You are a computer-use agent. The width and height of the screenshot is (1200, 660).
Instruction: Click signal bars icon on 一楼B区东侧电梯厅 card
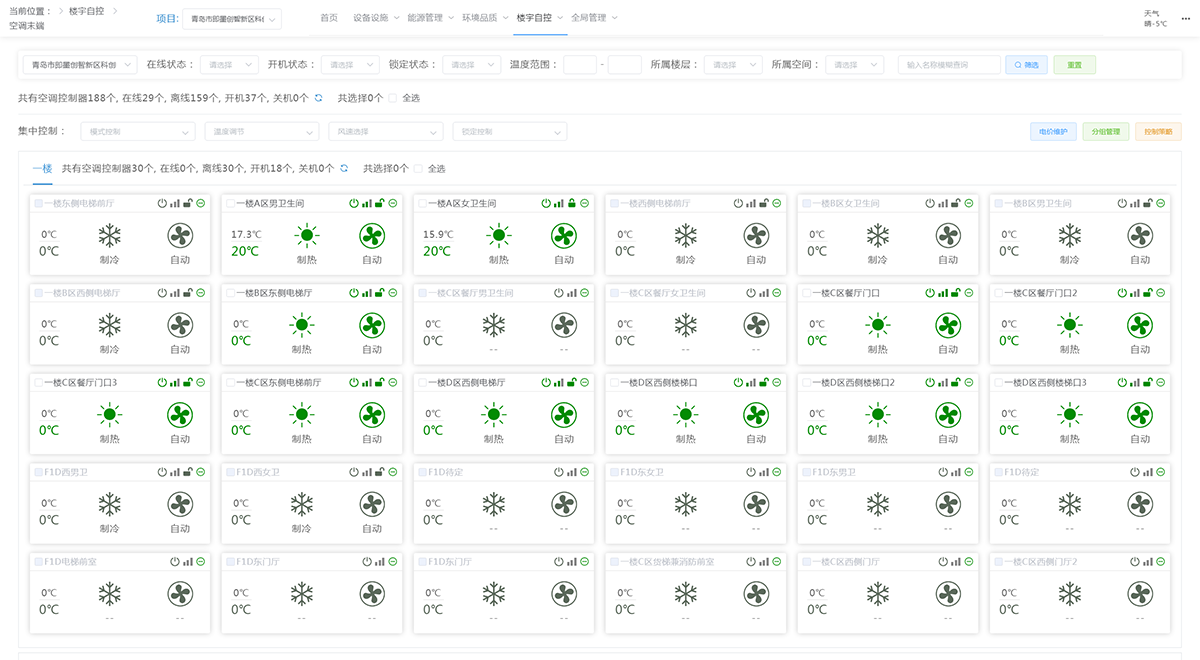[x=366, y=293]
